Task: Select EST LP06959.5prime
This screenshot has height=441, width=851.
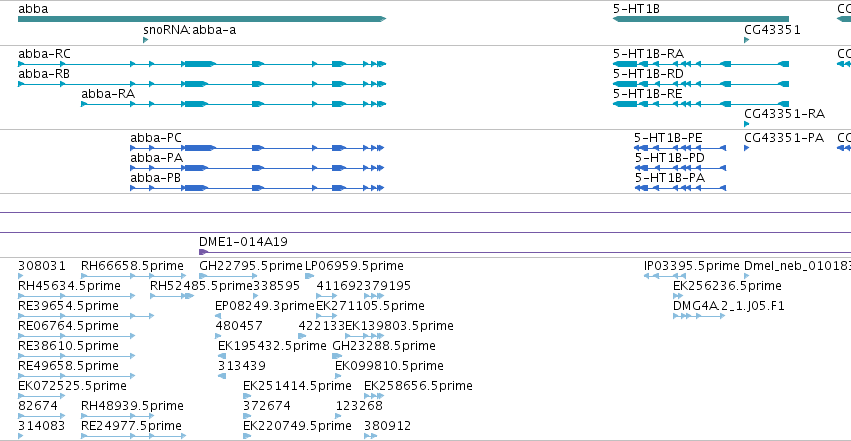Action: 354,266
